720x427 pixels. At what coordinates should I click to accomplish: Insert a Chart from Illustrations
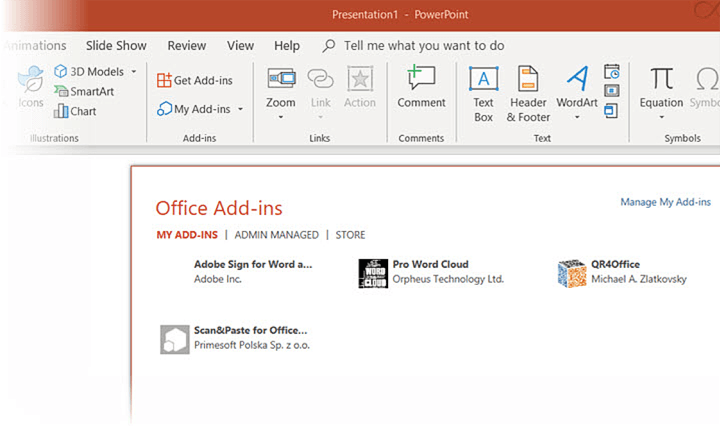(x=75, y=111)
